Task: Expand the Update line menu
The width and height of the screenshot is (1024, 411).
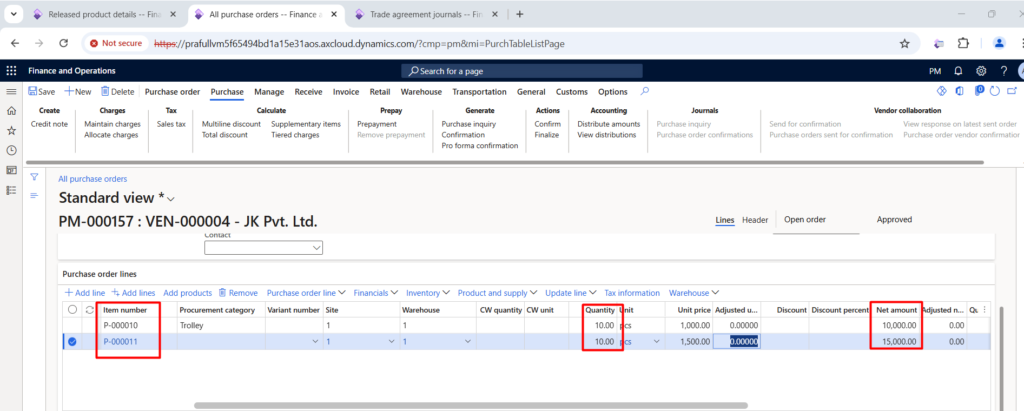Action: pos(571,293)
